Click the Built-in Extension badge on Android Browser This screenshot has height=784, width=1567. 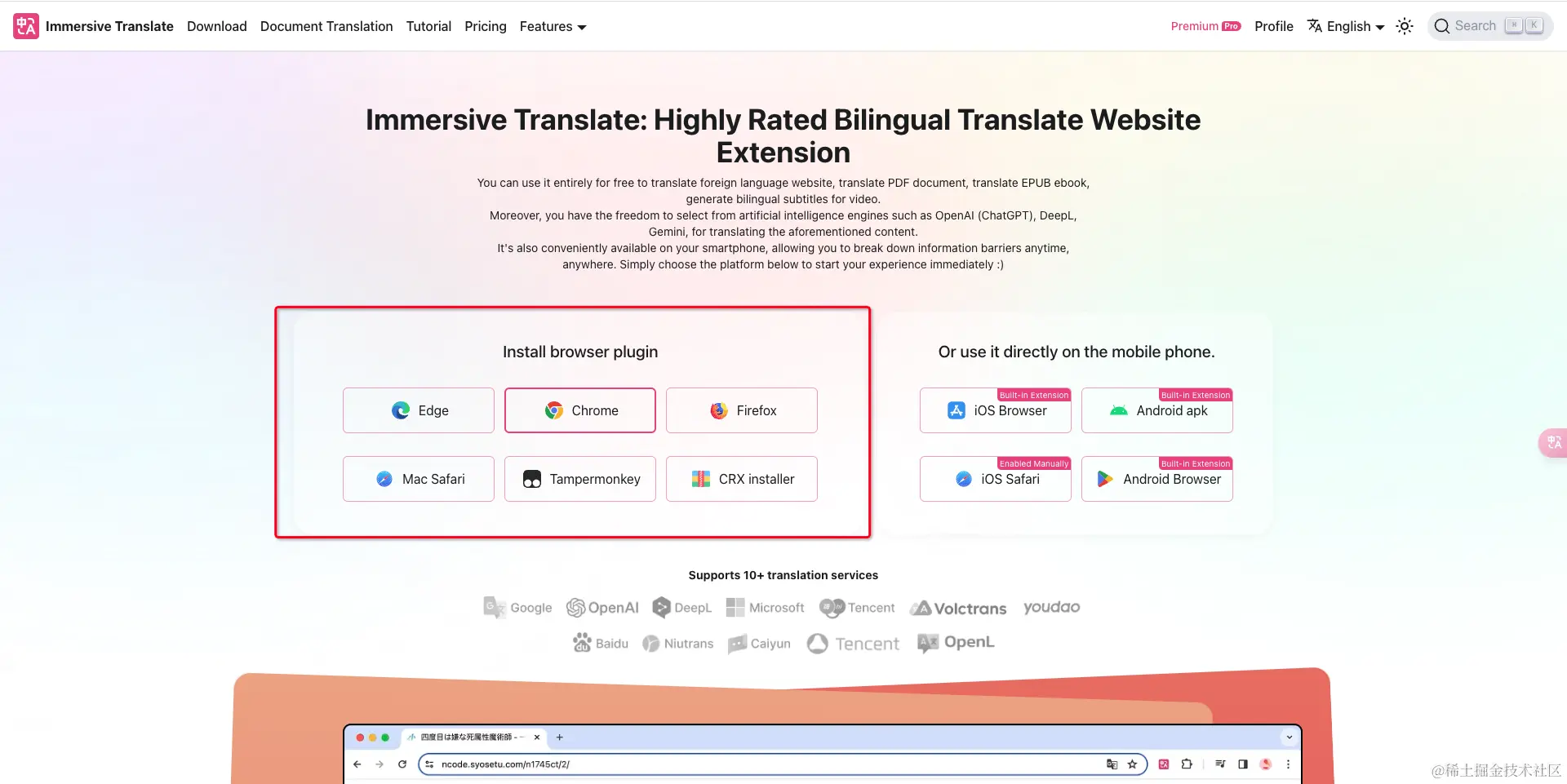click(1196, 463)
